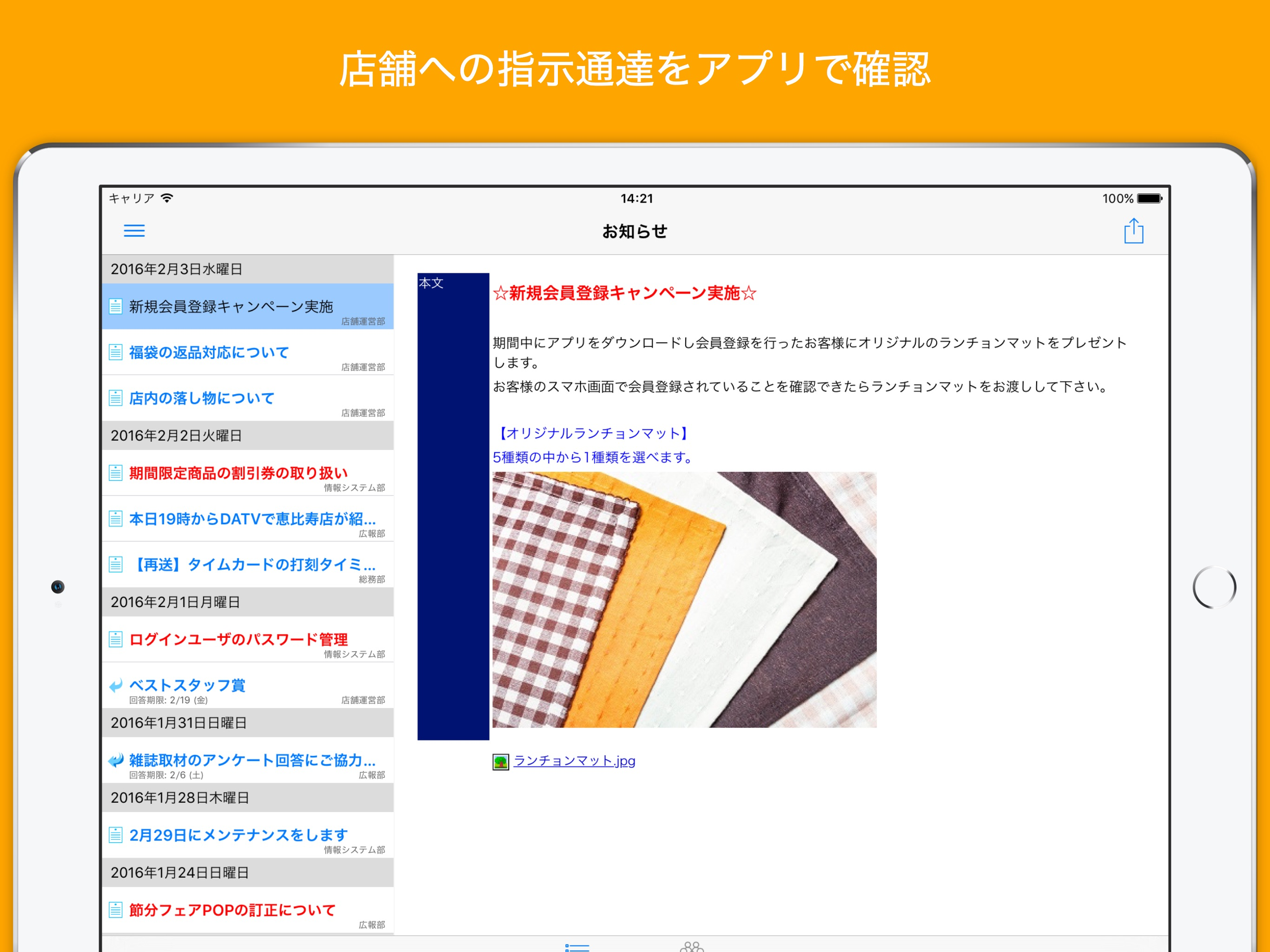
Task: Click document icon beside 本日19時からDATV notice
Action: tap(115, 518)
